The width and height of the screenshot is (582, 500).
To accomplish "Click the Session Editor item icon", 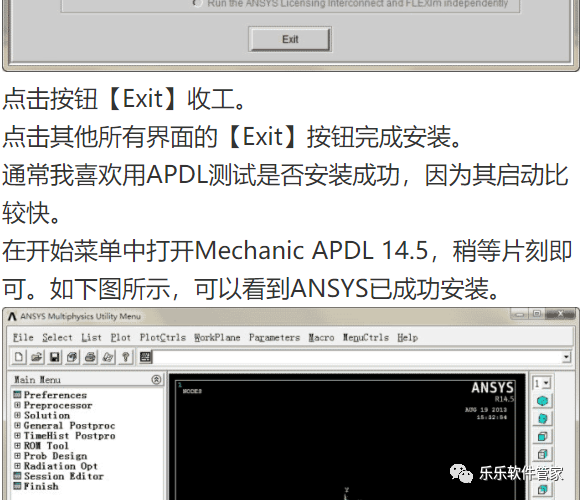I will pos(17,476).
